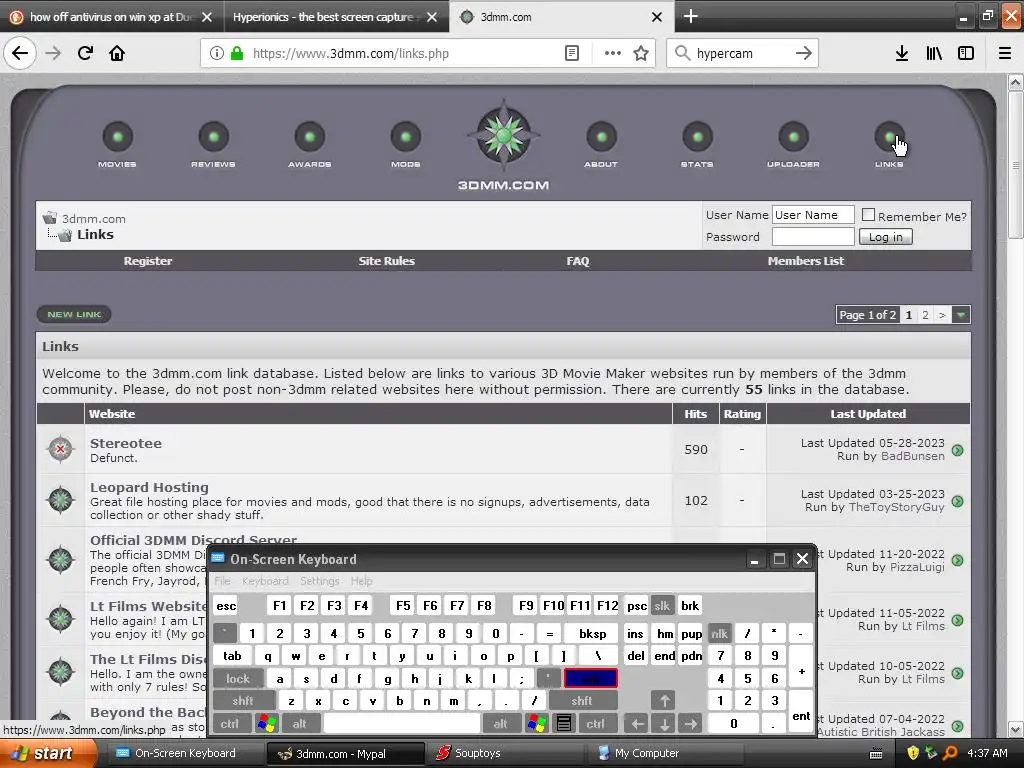Open the About navigation icon
The width and height of the screenshot is (1024, 768).
[x=601, y=137]
